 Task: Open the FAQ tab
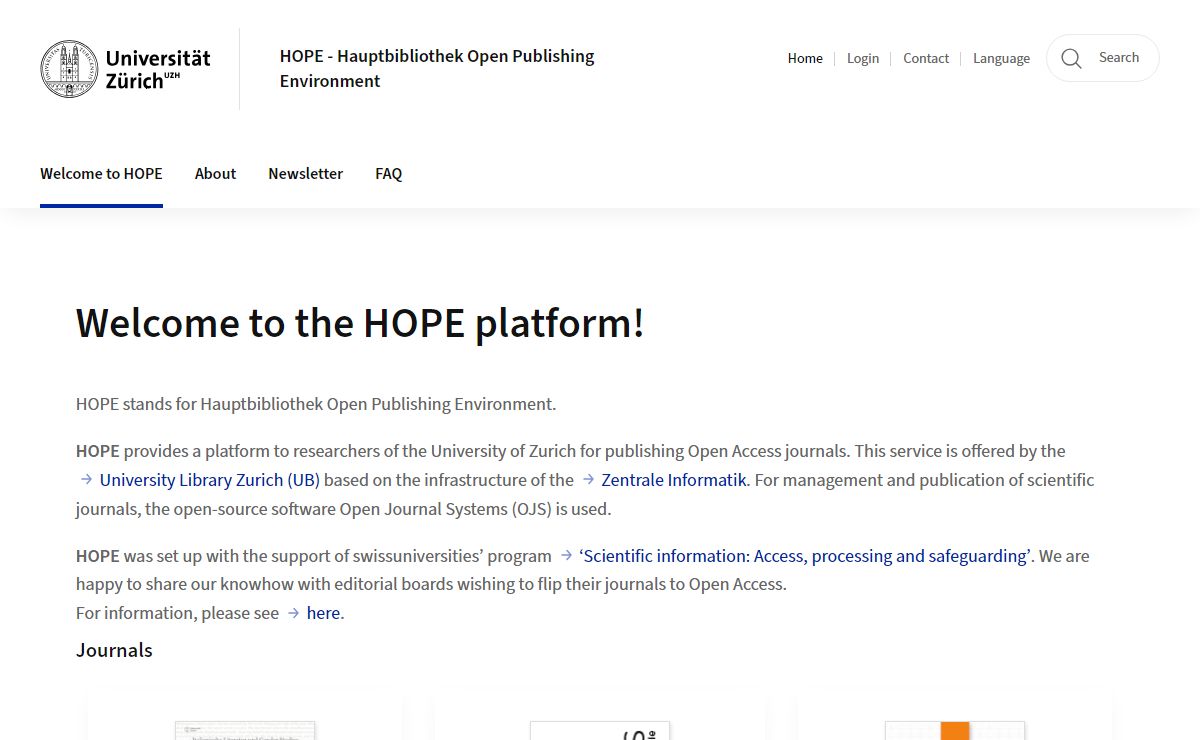tap(389, 174)
